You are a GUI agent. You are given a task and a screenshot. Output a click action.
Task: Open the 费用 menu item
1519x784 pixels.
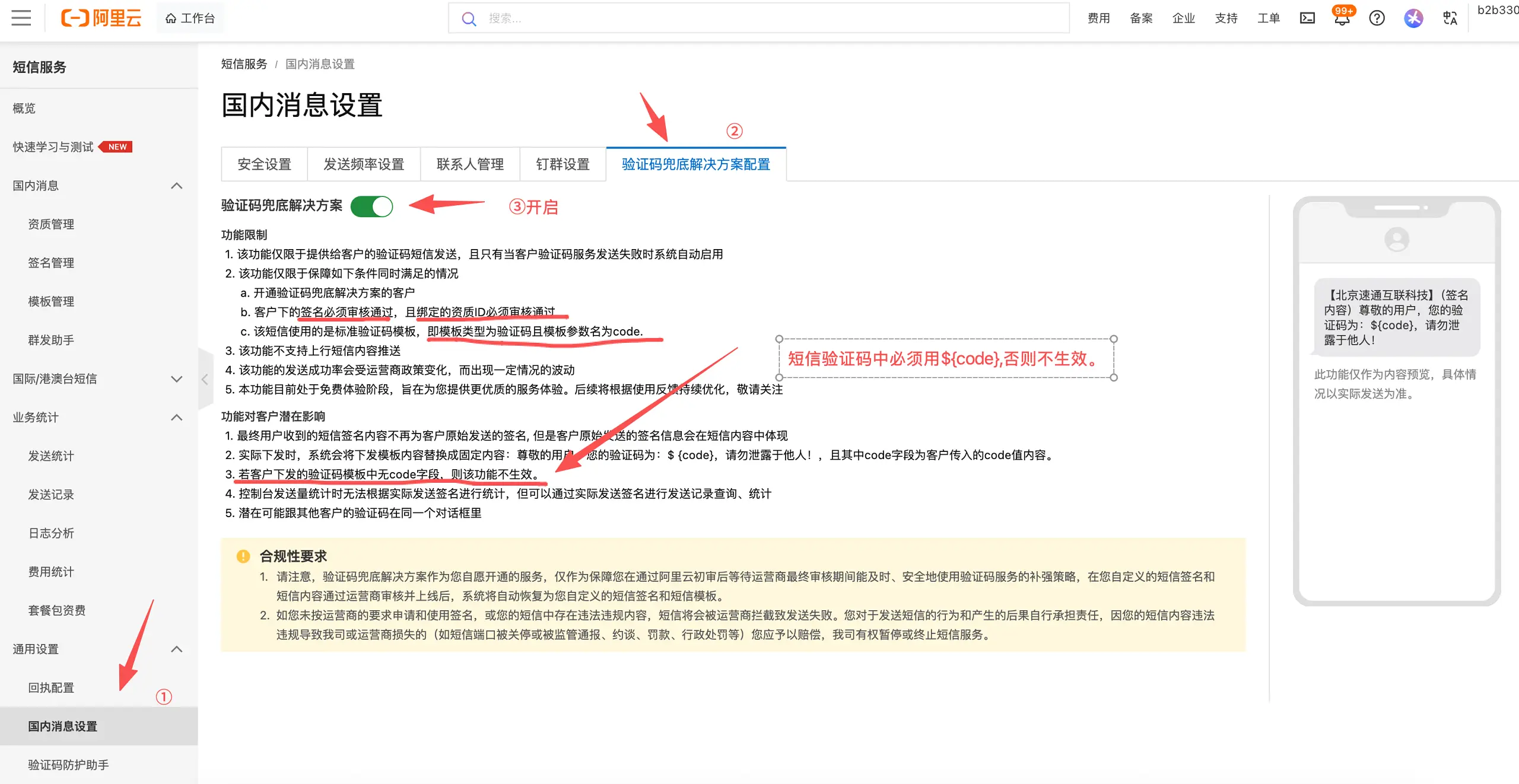click(1098, 18)
